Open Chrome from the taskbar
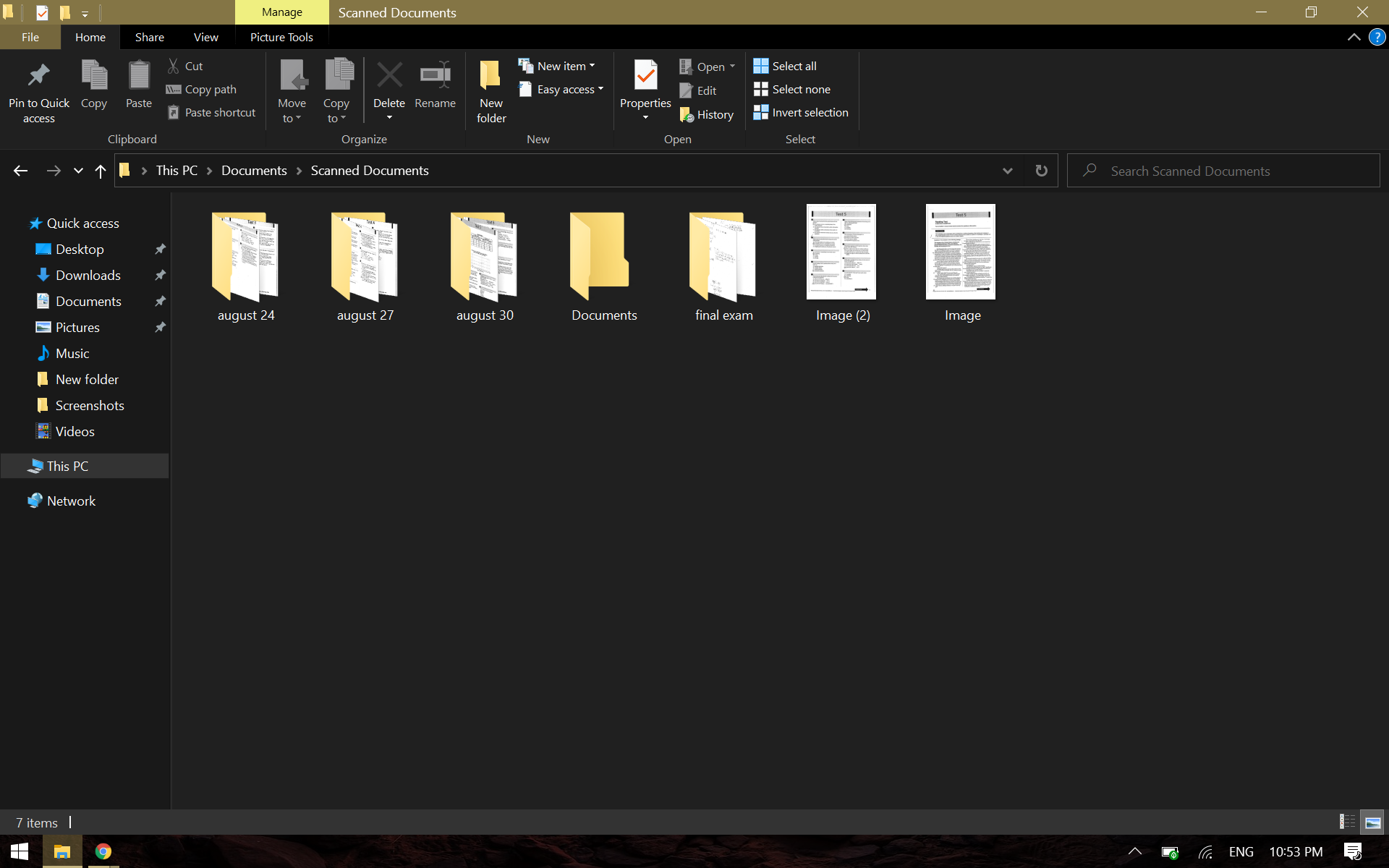This screenshot has height=868, width=1389. click(103, 851)
